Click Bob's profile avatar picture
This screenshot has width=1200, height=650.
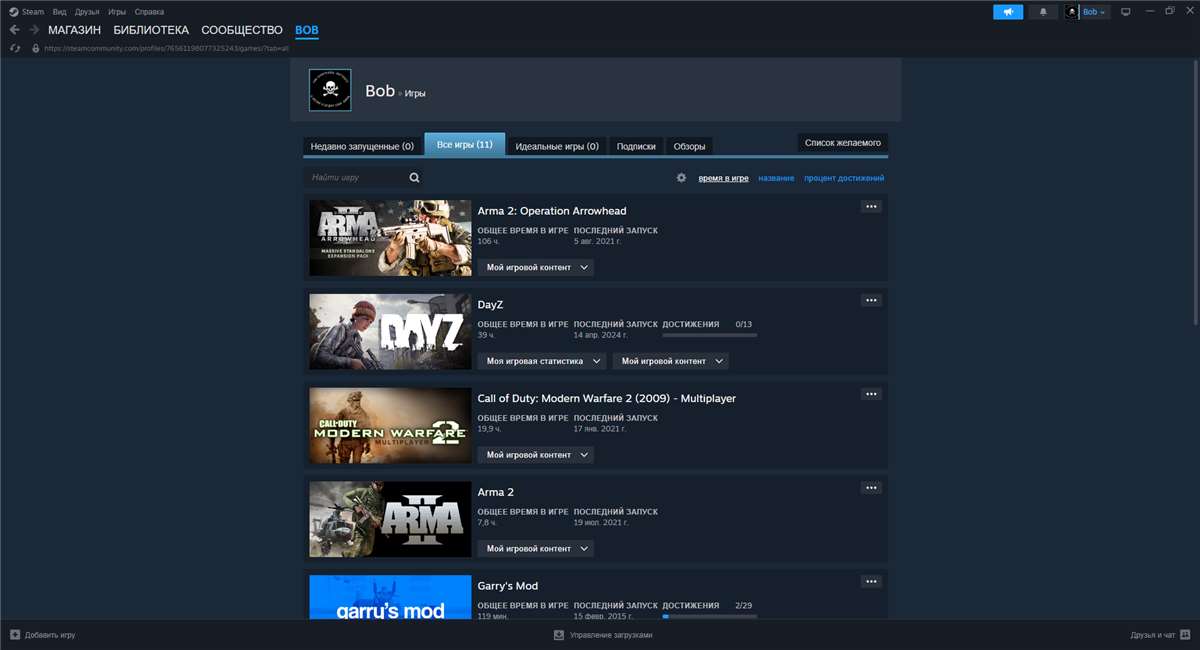(x=330, y=89)
